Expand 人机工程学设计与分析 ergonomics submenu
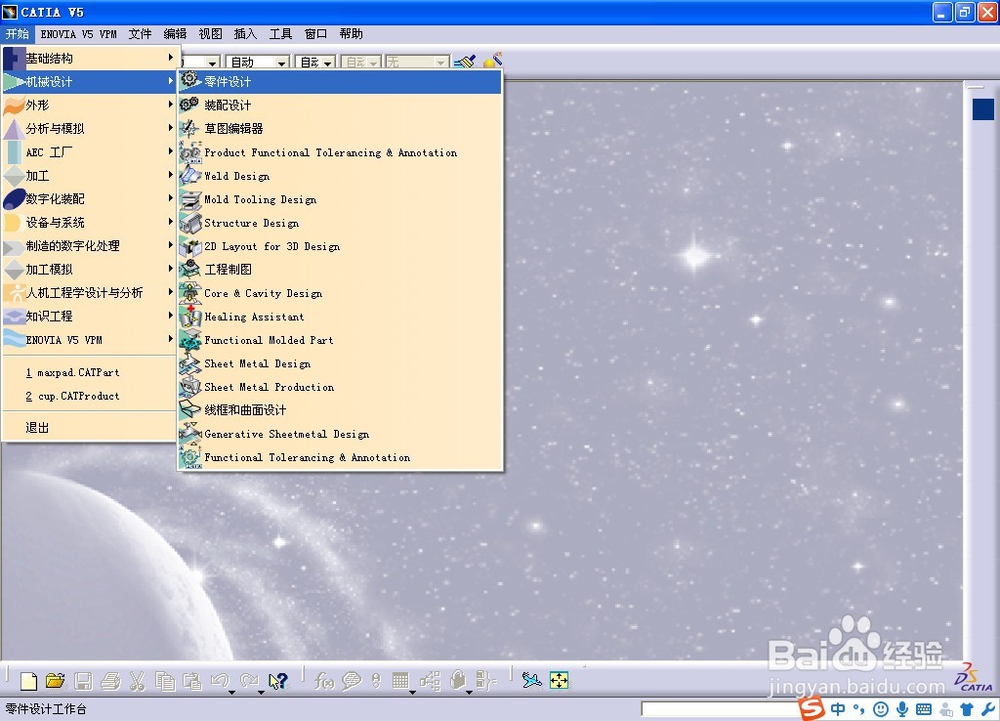The image size is (1000, 721). pyautogui.click(x=89, y=293)
